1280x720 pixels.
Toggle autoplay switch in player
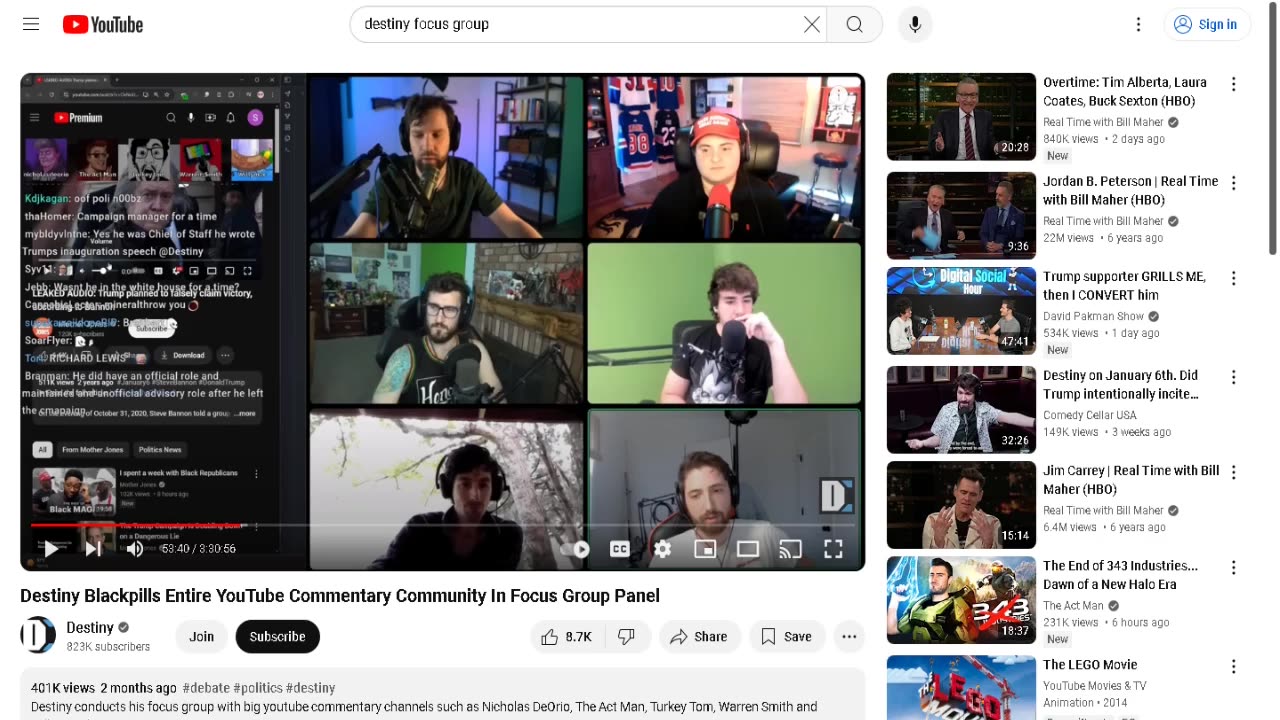click(576, 548)
